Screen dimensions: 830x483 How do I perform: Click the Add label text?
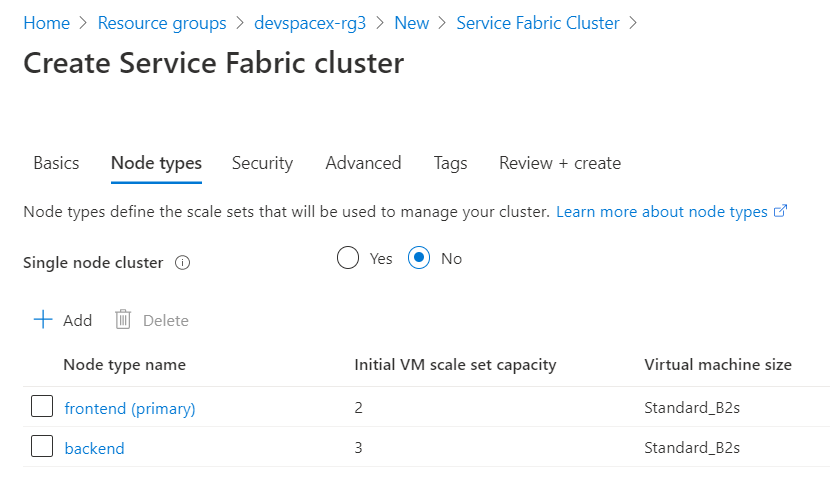pyautogui.click(x=77, y=320)
